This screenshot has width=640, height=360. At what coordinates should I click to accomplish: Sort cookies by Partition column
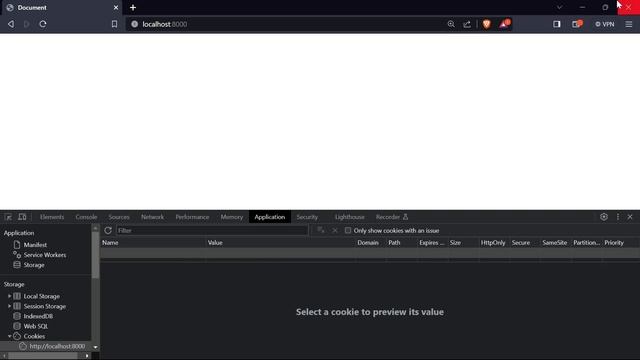tap(587, 242)
